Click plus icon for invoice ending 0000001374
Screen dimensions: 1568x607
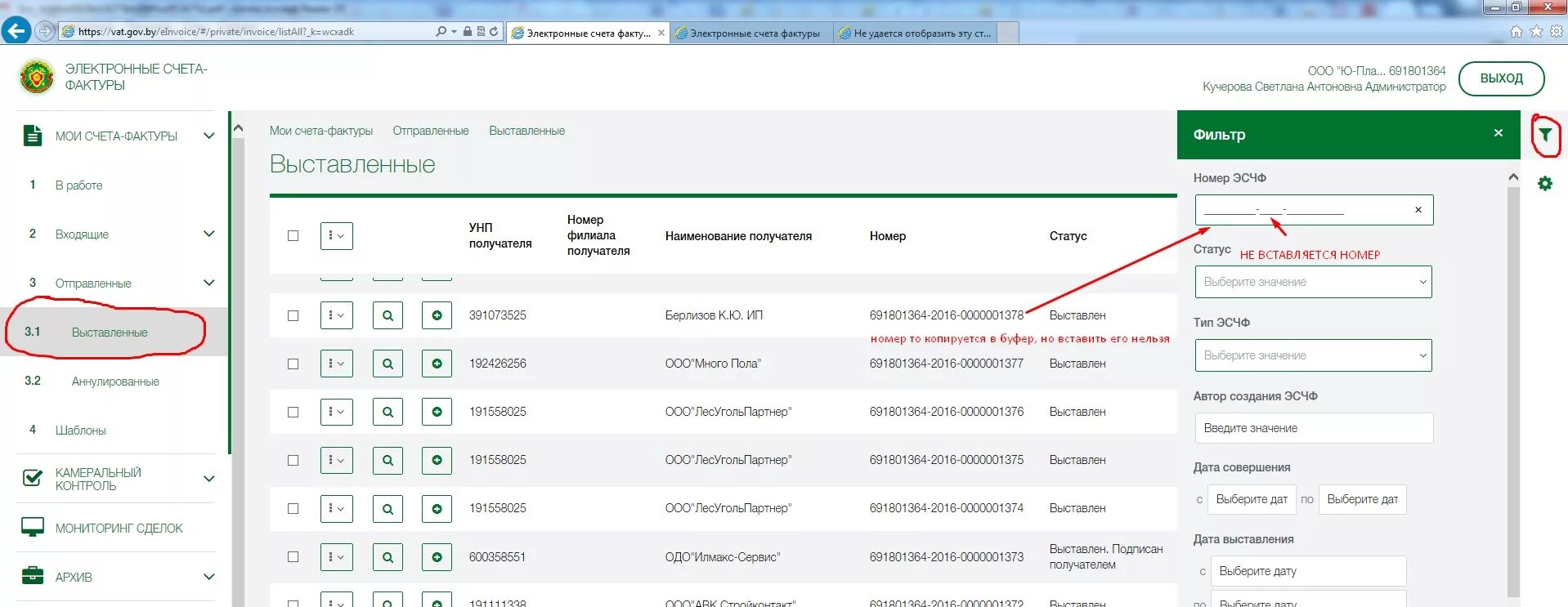click(437, 508)
